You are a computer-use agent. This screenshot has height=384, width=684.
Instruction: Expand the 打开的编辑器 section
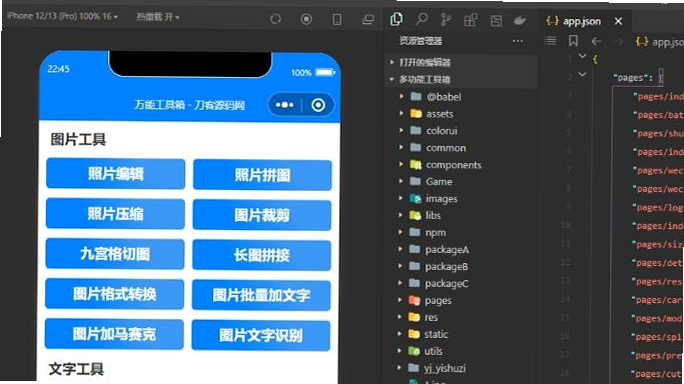(x=462, y=62)
